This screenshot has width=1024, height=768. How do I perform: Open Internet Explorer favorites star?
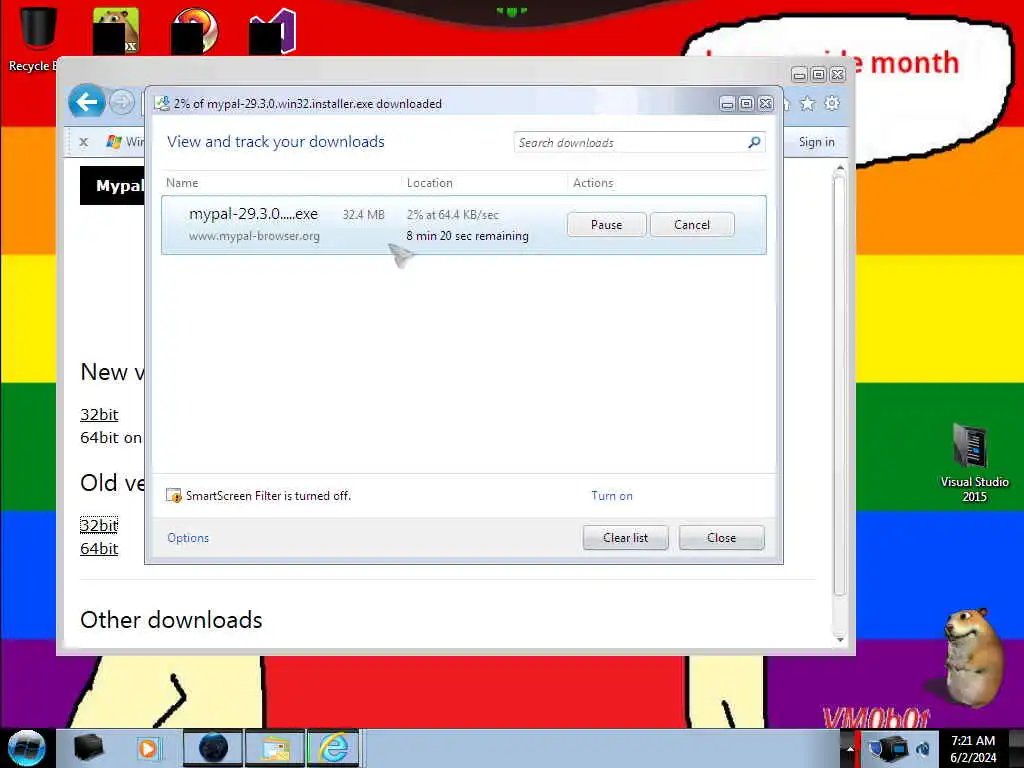coord(808,103)
